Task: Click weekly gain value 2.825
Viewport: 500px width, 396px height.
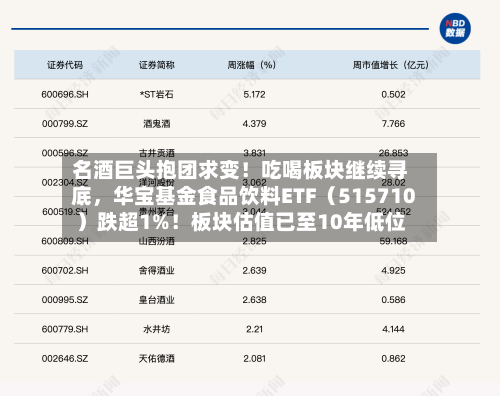Action: (x=254, y=241)
